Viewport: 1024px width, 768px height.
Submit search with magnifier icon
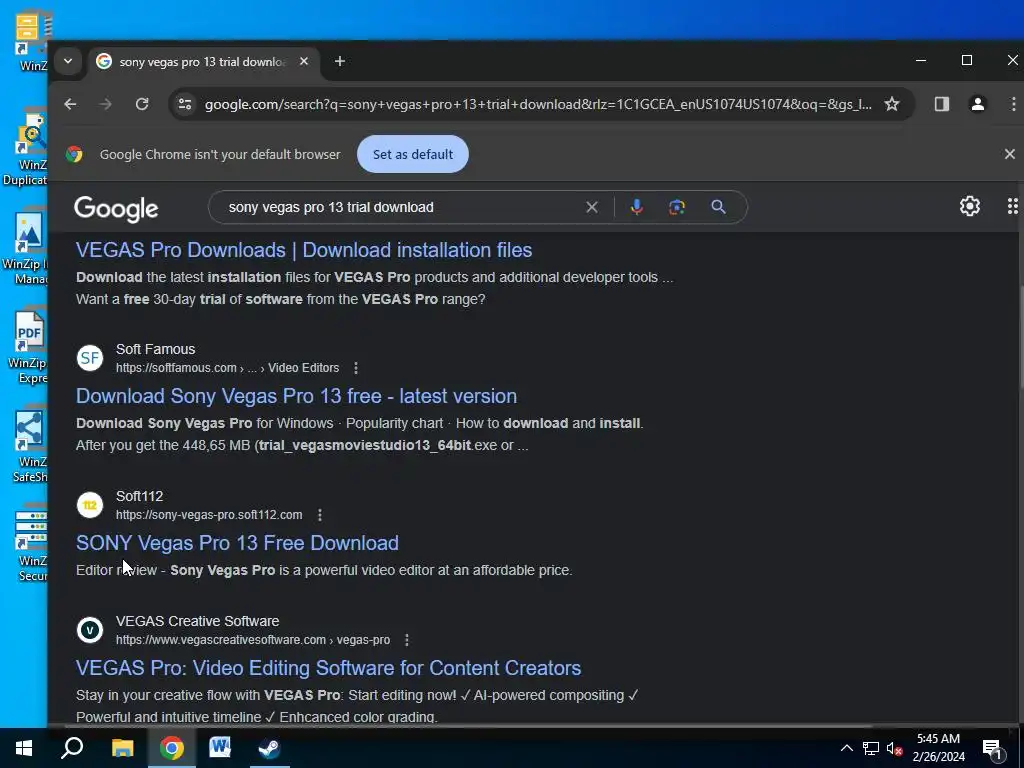(x=718, y=207)
